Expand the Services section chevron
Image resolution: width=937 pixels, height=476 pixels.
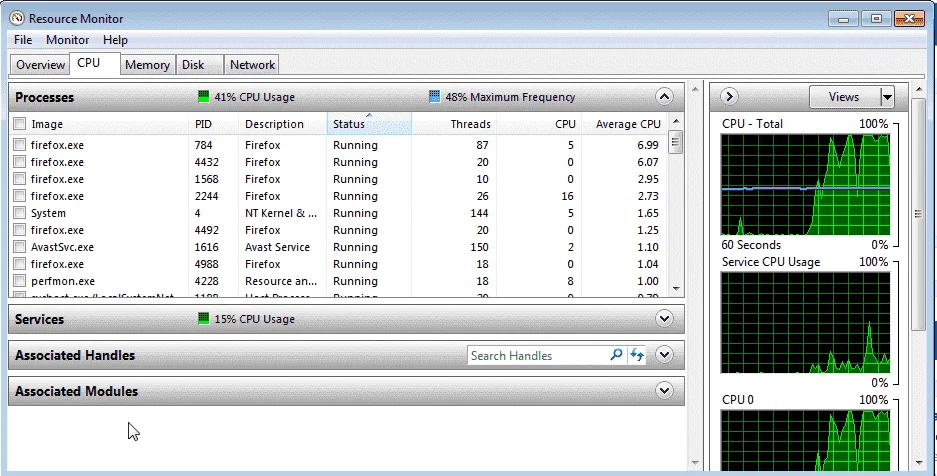[x=664, y=319]
